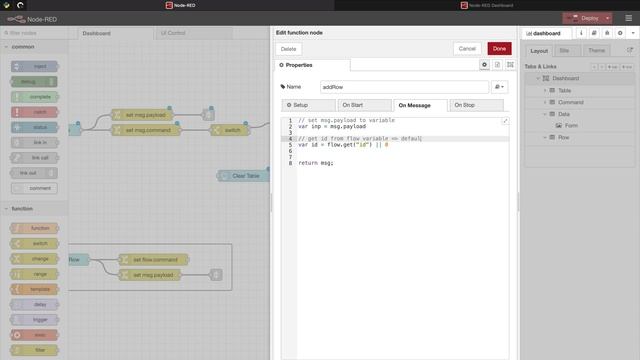The width and height of the screenshot is (640, 360).
Task: Open dashboard in new window icon
Action: 630,50
